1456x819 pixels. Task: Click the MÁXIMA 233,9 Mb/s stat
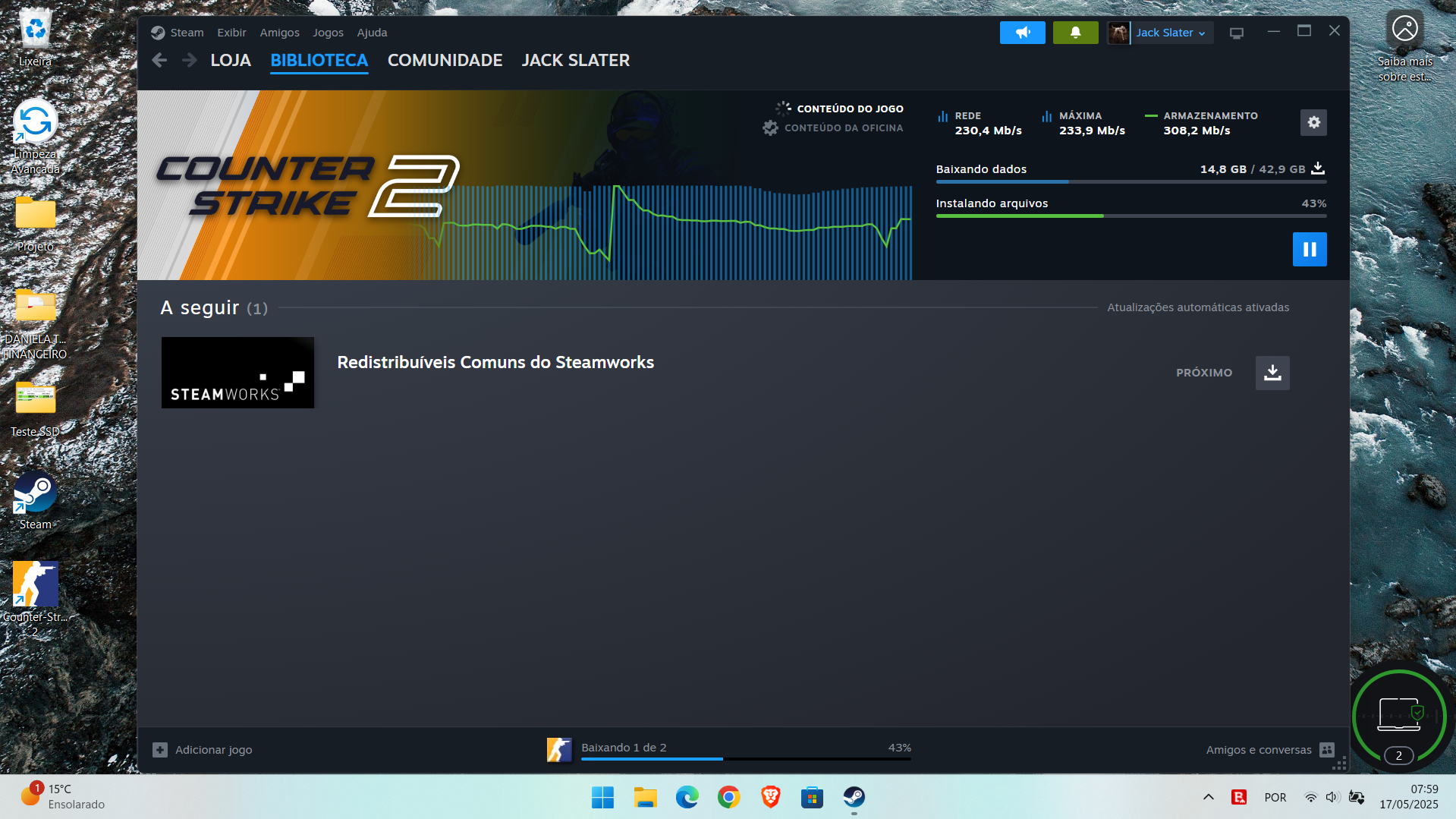(x=1084, y=123)
